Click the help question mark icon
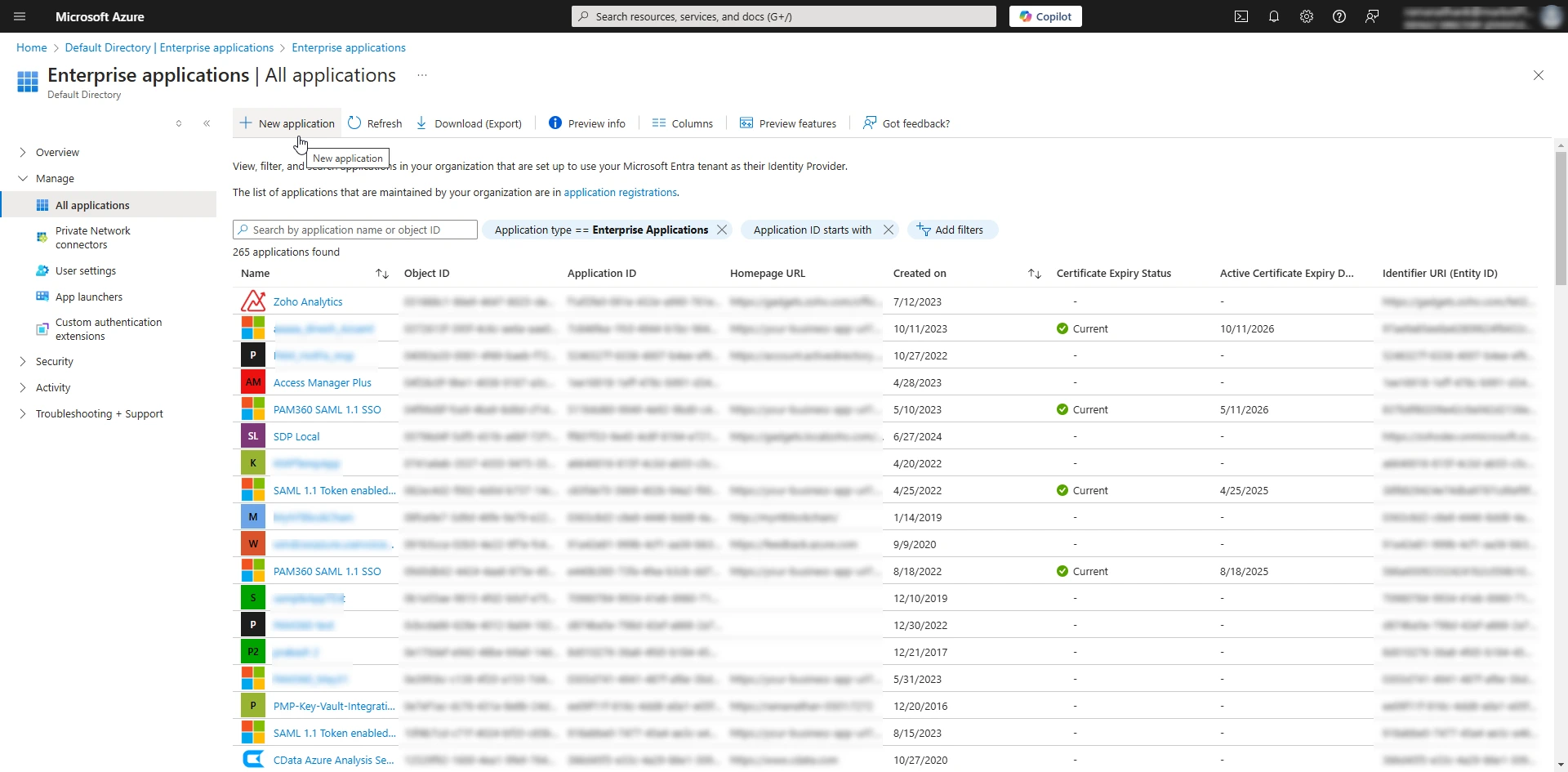The height and width of the screenshot is (772, 1568). [1339, 16]
